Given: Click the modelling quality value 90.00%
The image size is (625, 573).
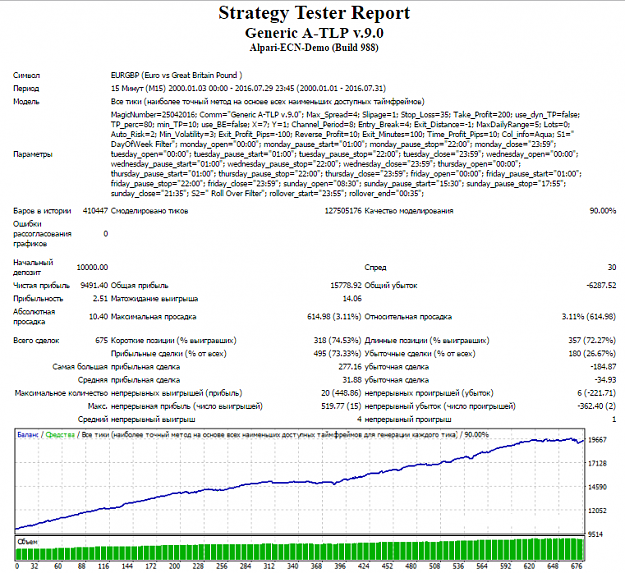Looking at the screenshot, I should pos(603,211).
